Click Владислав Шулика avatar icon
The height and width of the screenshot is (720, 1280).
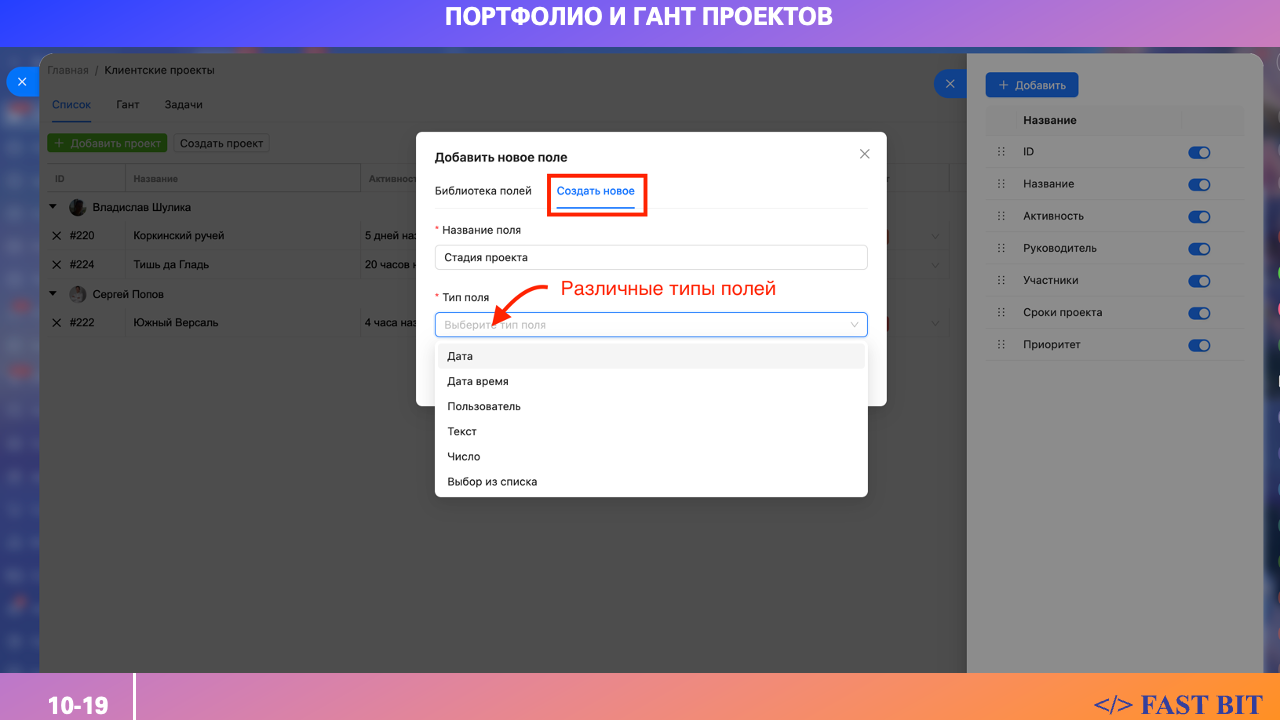pyautogui.click(x=78, y=207)
